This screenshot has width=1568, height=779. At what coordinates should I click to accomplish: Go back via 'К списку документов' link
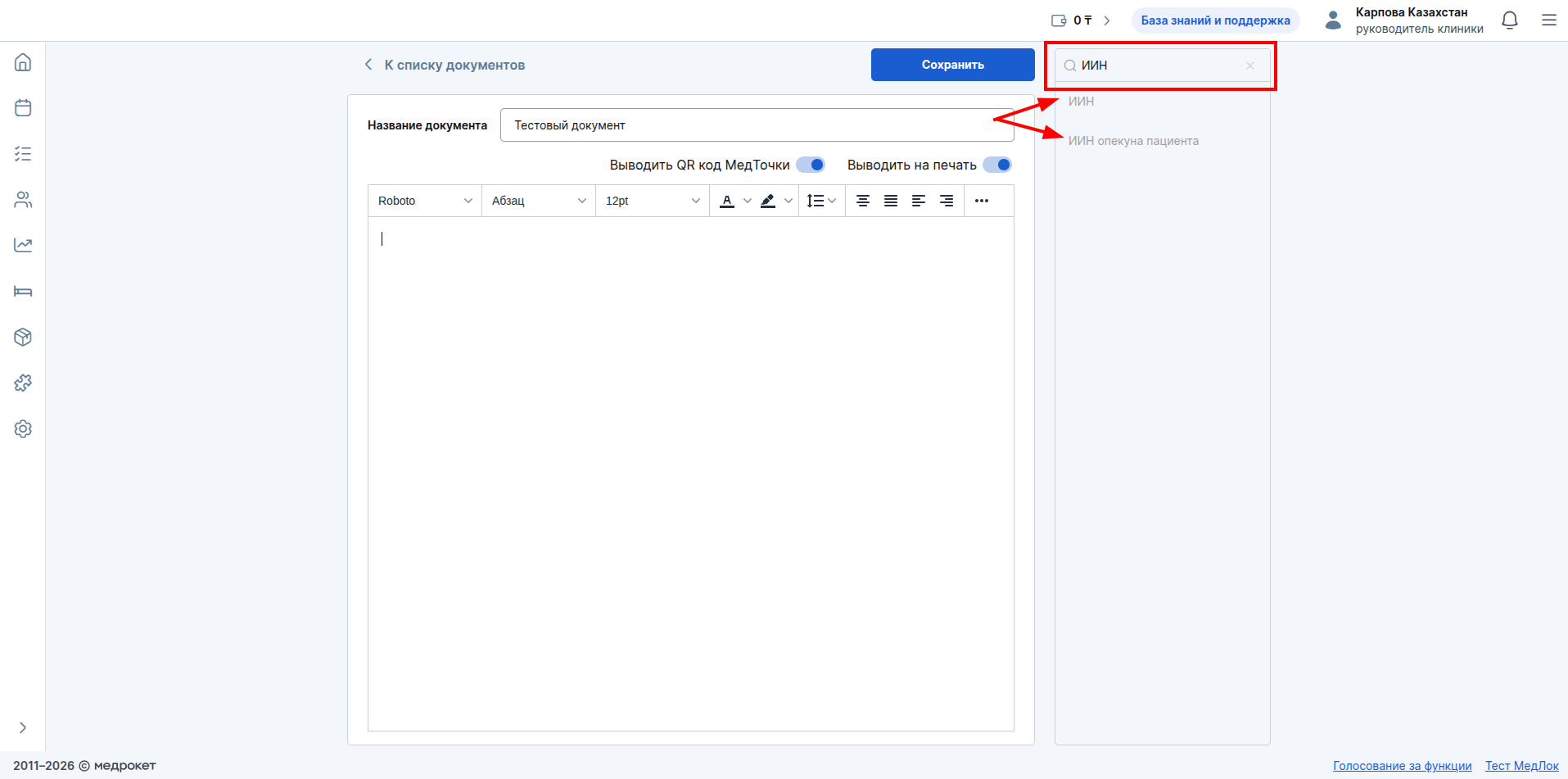[x=445, y=65]
